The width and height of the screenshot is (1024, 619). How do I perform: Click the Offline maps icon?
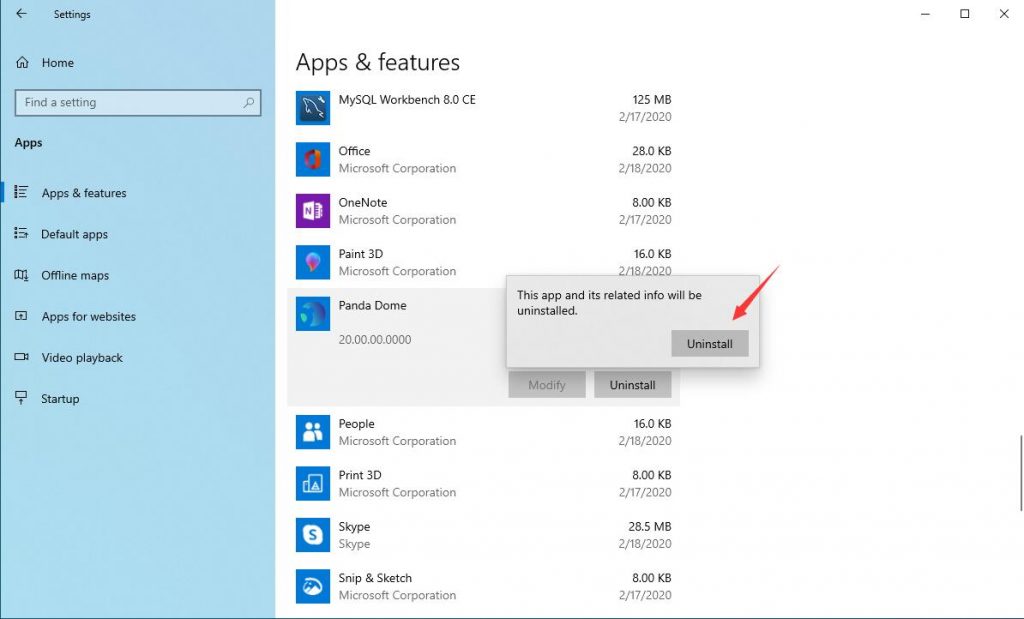point(21,275)
